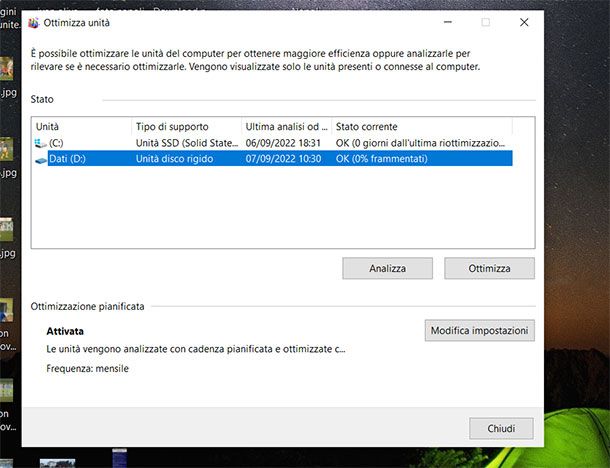Click date '06/09/2022 18:31' cell
The width and height of the screenshot is (610, 468).
tap(283, 143)
